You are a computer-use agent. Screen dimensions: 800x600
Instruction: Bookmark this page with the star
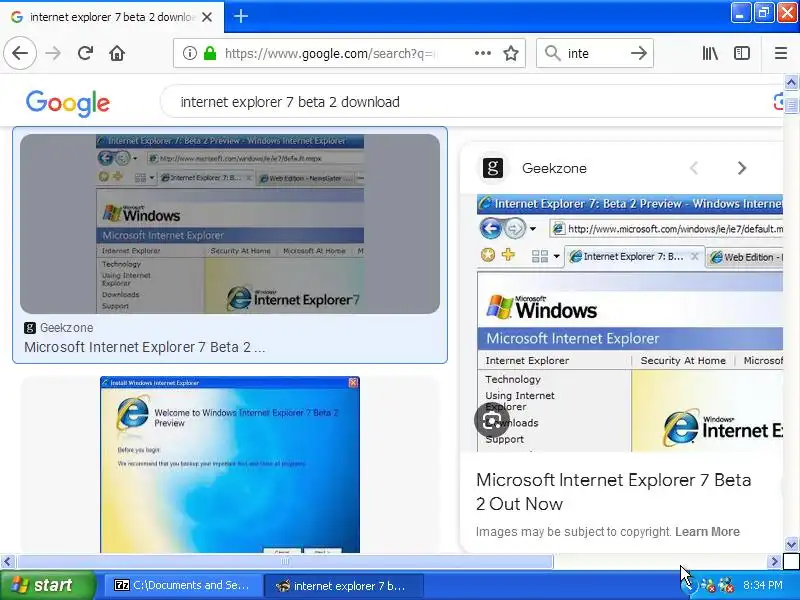511,53
